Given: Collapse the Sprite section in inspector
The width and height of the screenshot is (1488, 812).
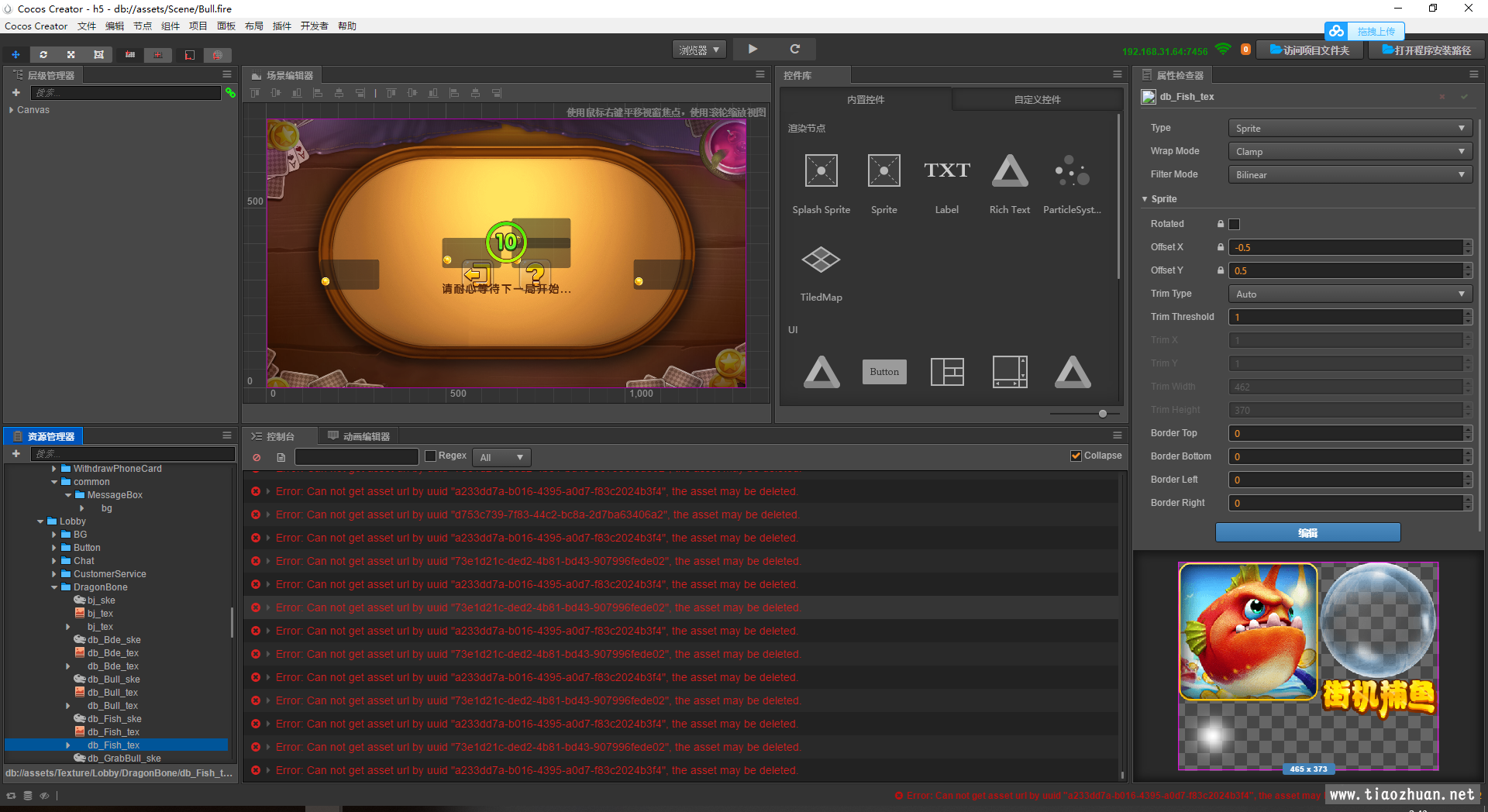Looking at the screenshot, I should [1145, 199].
